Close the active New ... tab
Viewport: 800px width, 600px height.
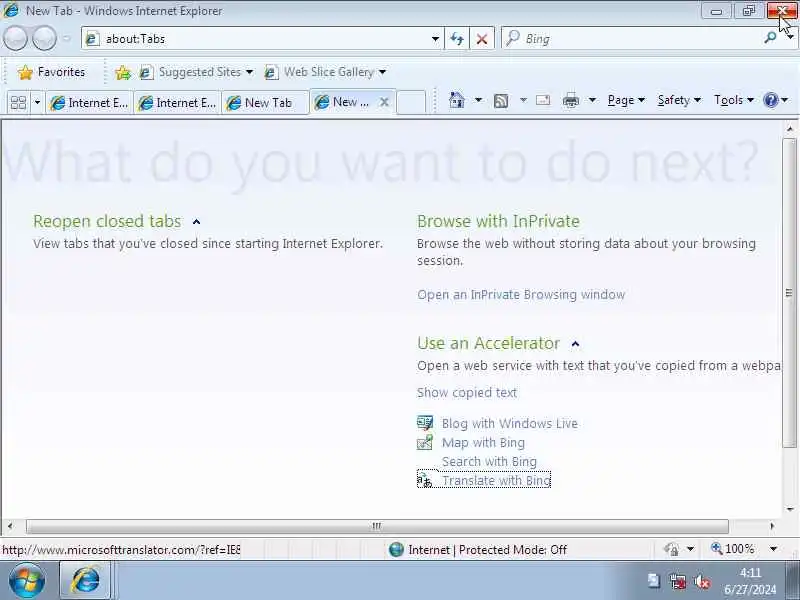pyautogui.click(x=384, y=103)
